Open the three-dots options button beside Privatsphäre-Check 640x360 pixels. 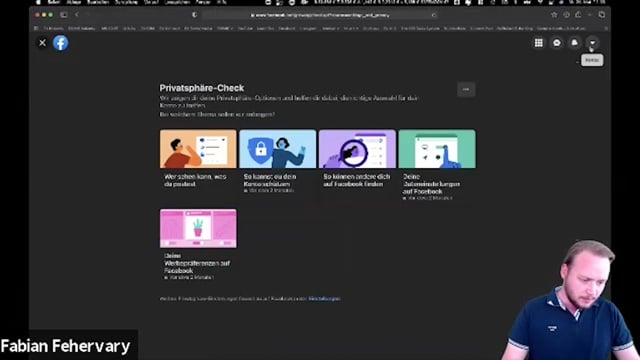coord(466,89)
